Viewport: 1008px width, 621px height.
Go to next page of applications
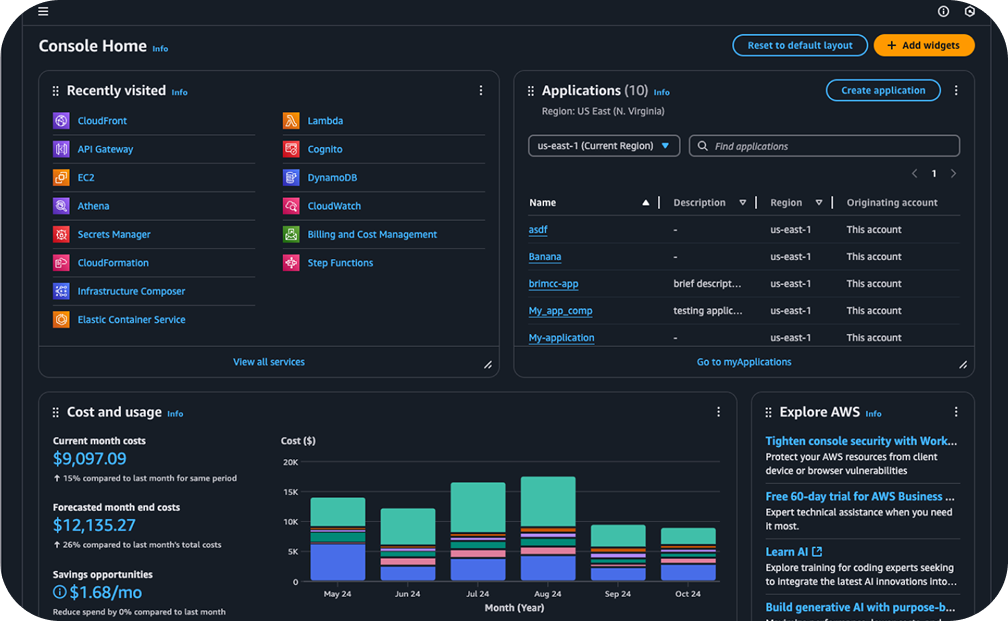point(953,174)
